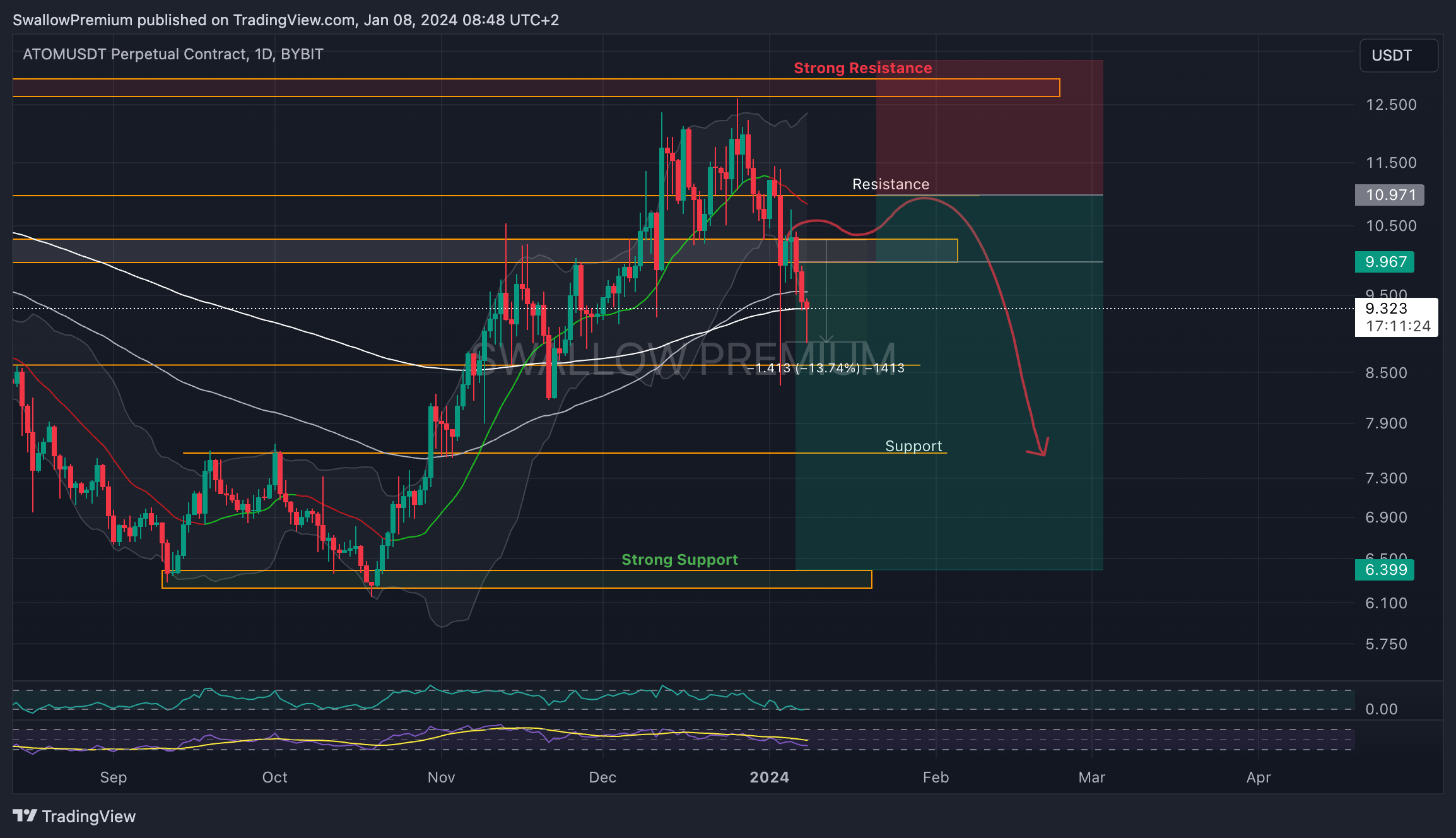Click the 12.500 price axis value
This screenshot has width=1456, height=838.
(1391, 105)
